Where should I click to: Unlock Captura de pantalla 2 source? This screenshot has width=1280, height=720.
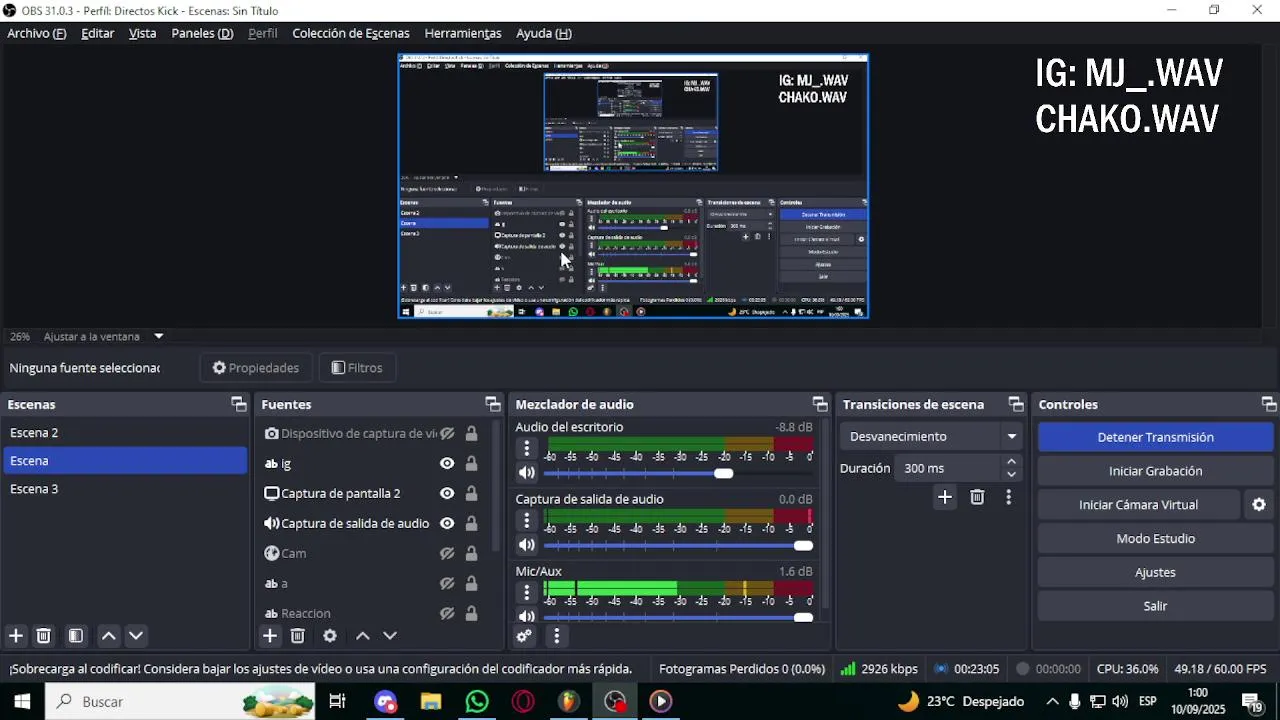tap(471, 494)
